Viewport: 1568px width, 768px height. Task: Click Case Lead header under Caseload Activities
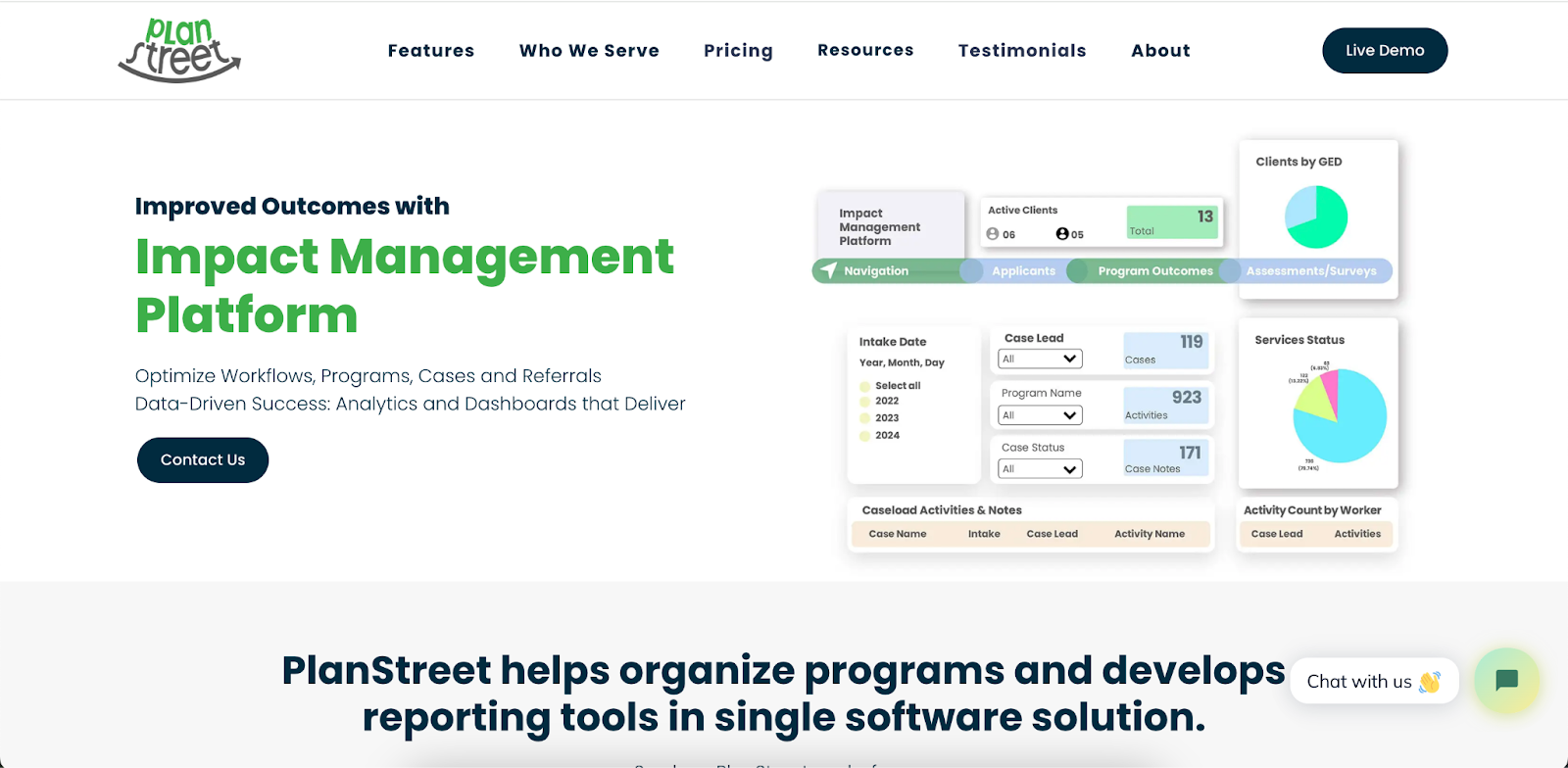[1053, 534]
